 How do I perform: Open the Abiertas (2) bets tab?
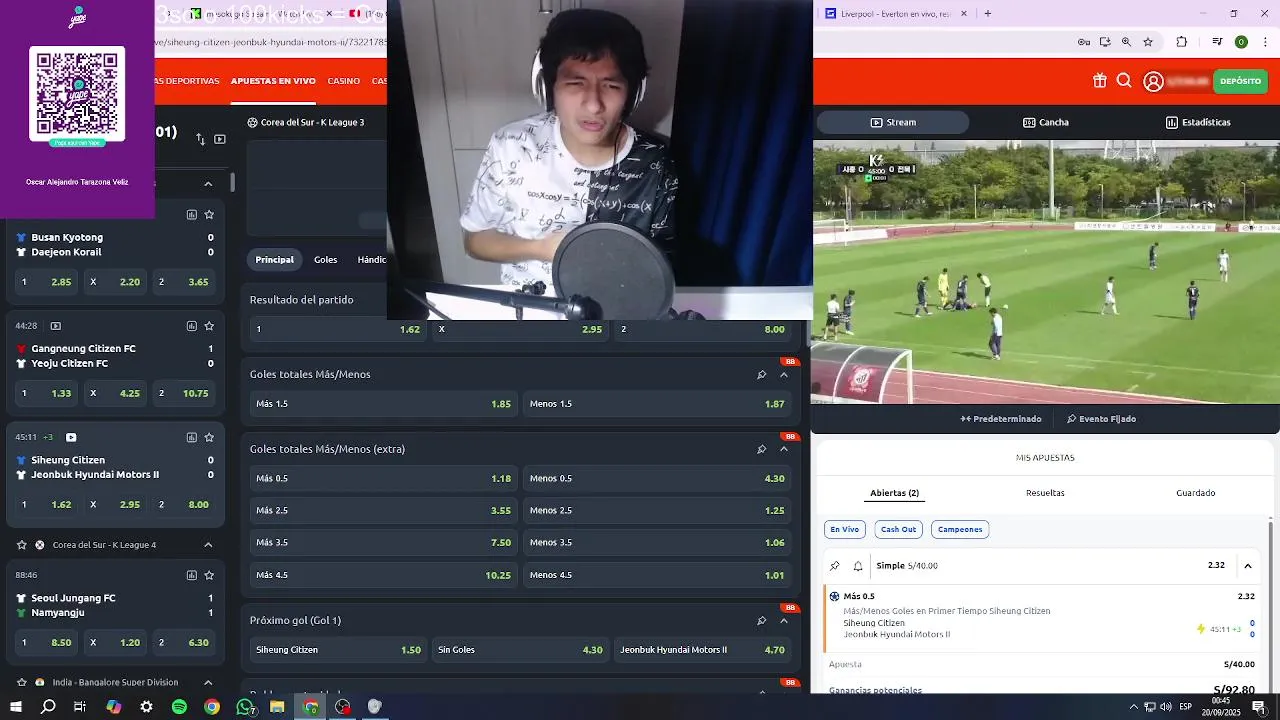pos(894,493)
